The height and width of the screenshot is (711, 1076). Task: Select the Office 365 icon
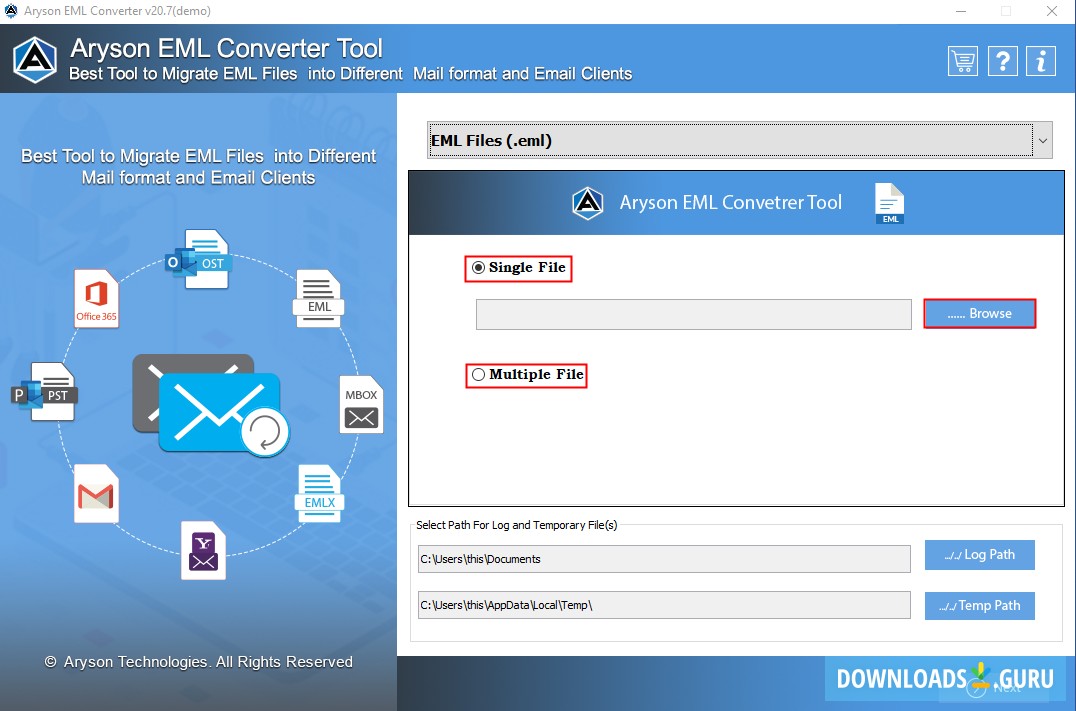(x=96, y=297)
